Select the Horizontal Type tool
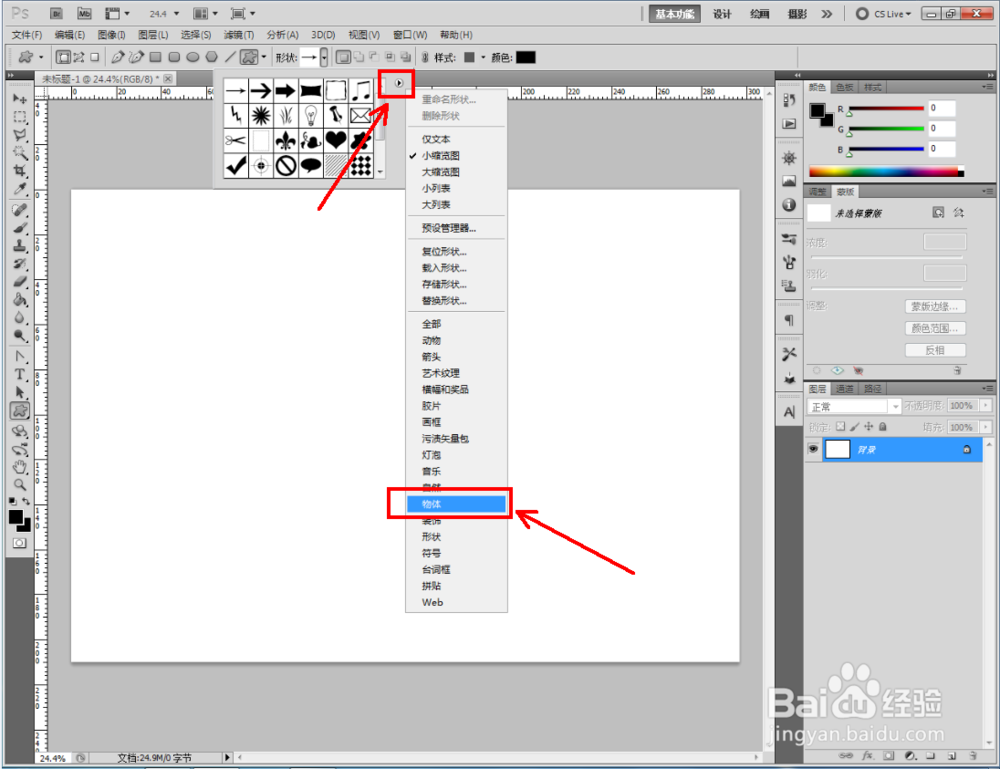Viewport: 1000px width, 769px height. click(x=20, y=374)
